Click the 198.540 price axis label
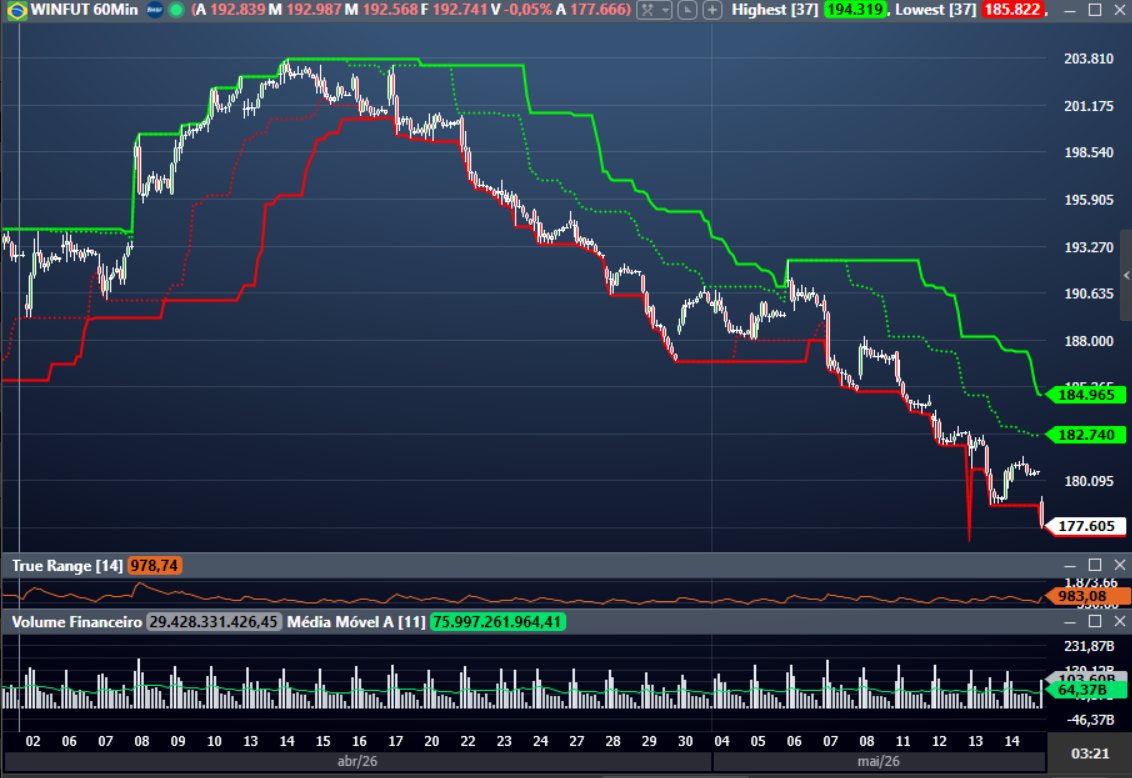Image resolution: width=1132 pixels, height=778 pixels. tap(1089, 152)
